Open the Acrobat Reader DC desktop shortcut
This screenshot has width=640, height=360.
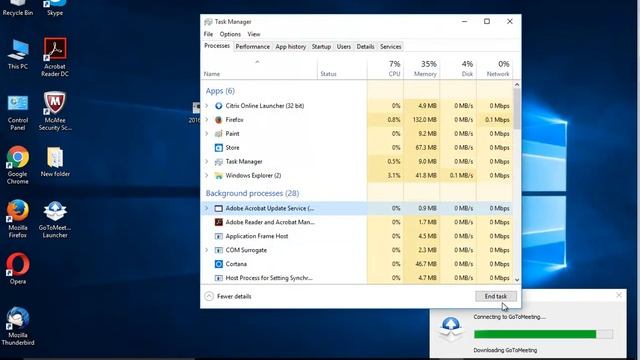click(55, 57)
